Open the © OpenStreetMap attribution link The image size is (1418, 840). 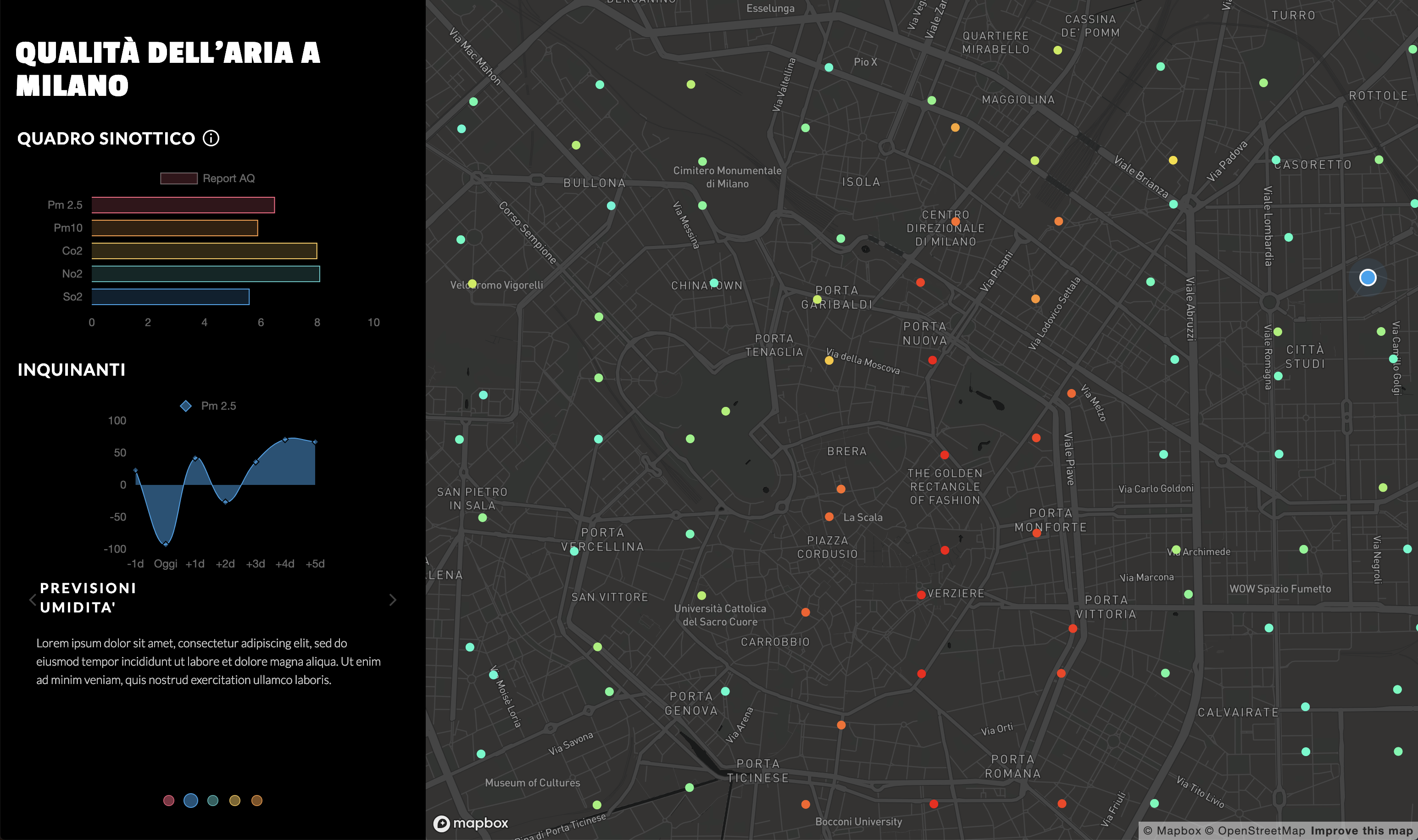tap(1255, 831)
